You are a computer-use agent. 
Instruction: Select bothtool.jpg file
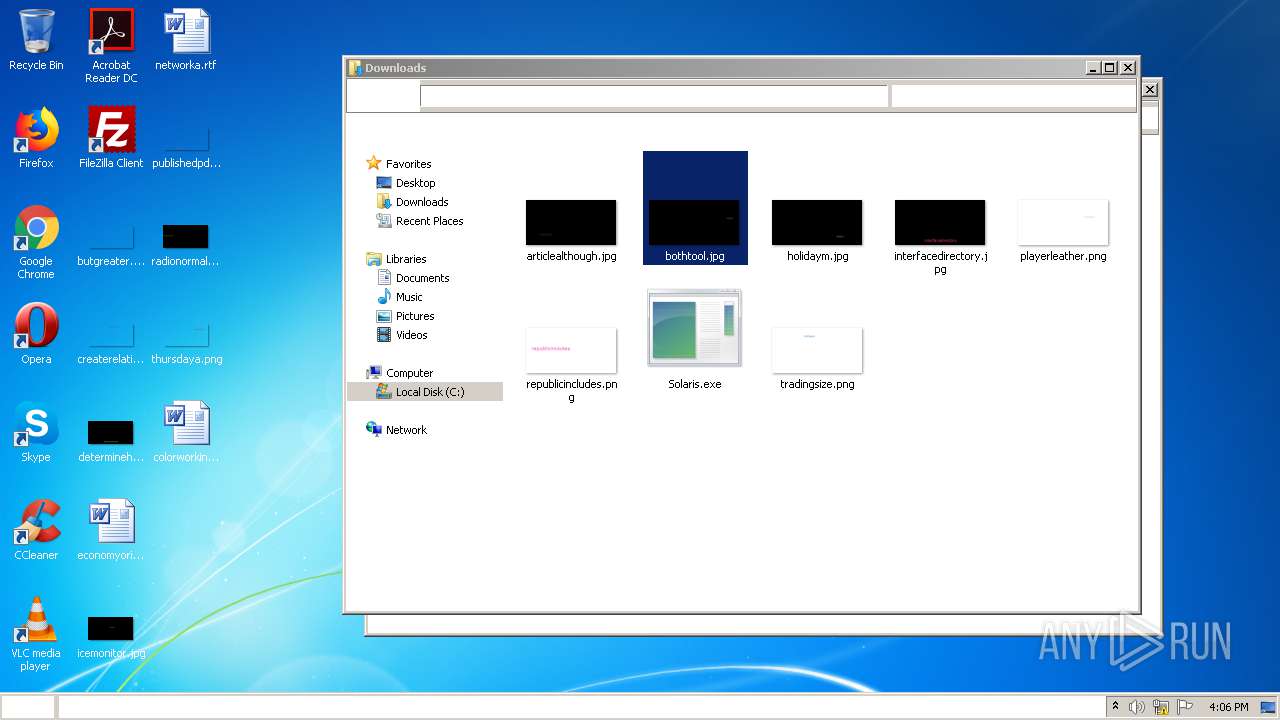pyautogui.click(x=695, y=208)
